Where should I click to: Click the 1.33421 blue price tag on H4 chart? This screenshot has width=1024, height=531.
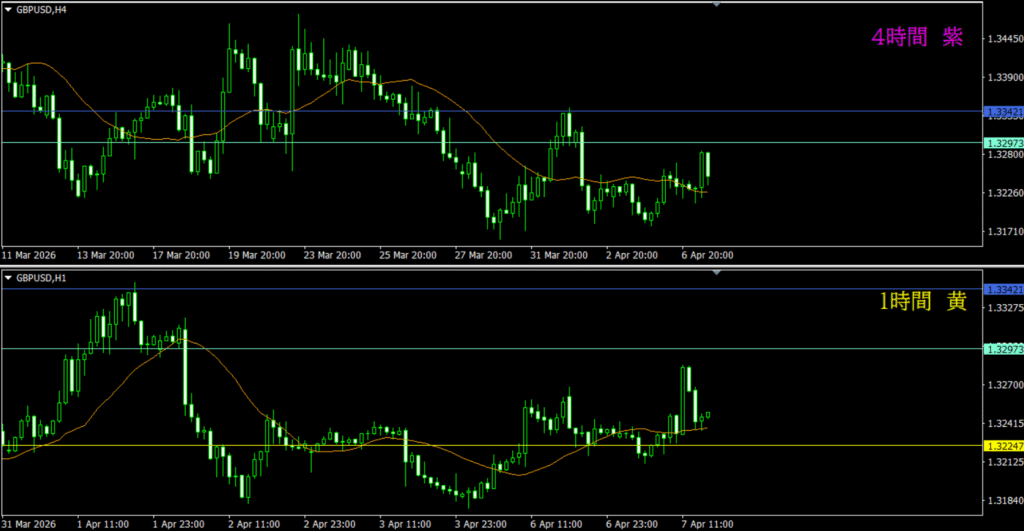pyautogui.click(x=1004, y=112)
